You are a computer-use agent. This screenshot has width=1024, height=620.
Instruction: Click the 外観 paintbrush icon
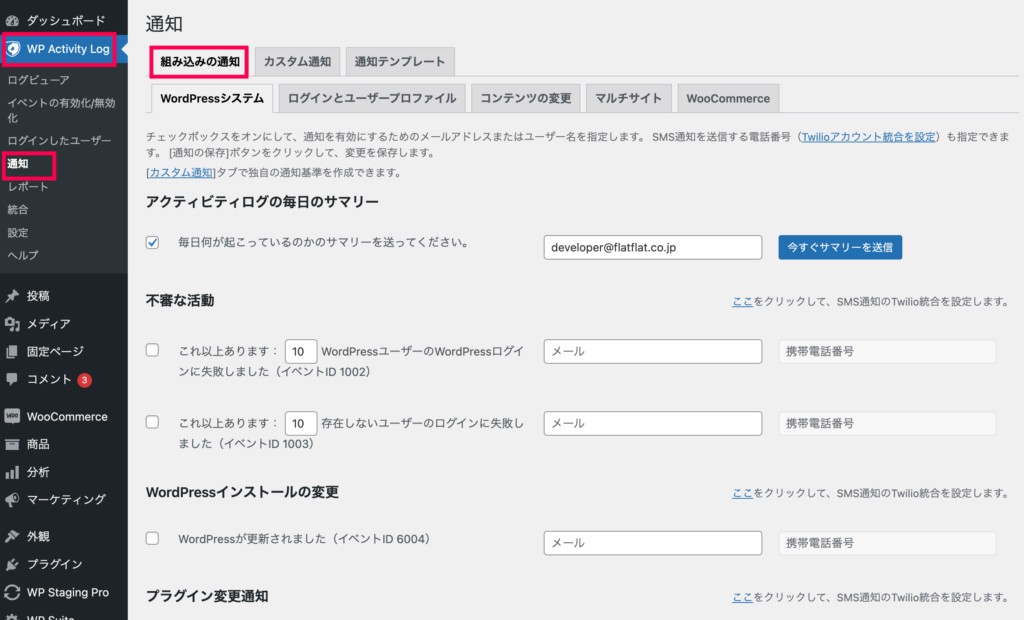(12, 536)
